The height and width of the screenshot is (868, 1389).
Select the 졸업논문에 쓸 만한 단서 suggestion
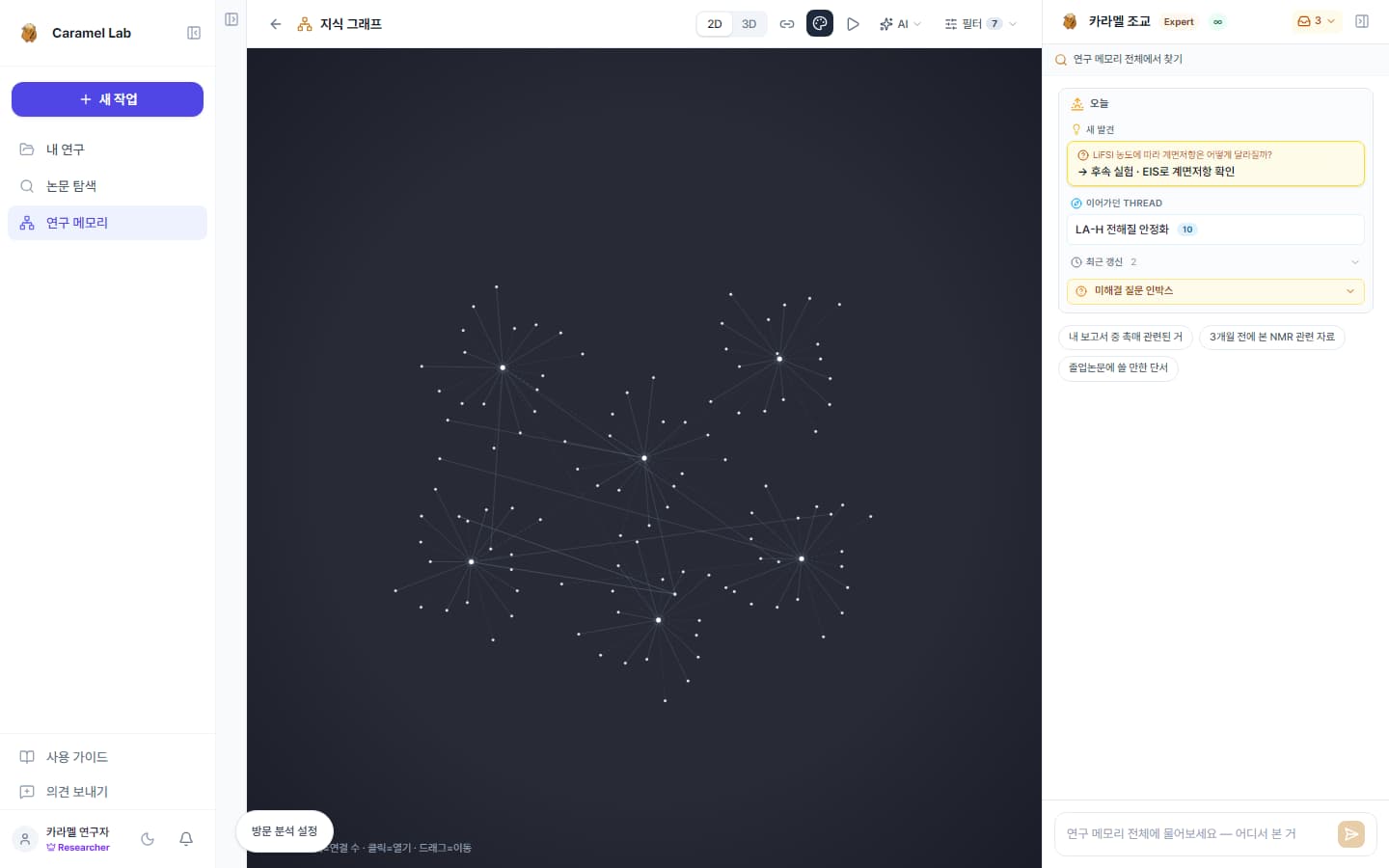[1118, 368]
